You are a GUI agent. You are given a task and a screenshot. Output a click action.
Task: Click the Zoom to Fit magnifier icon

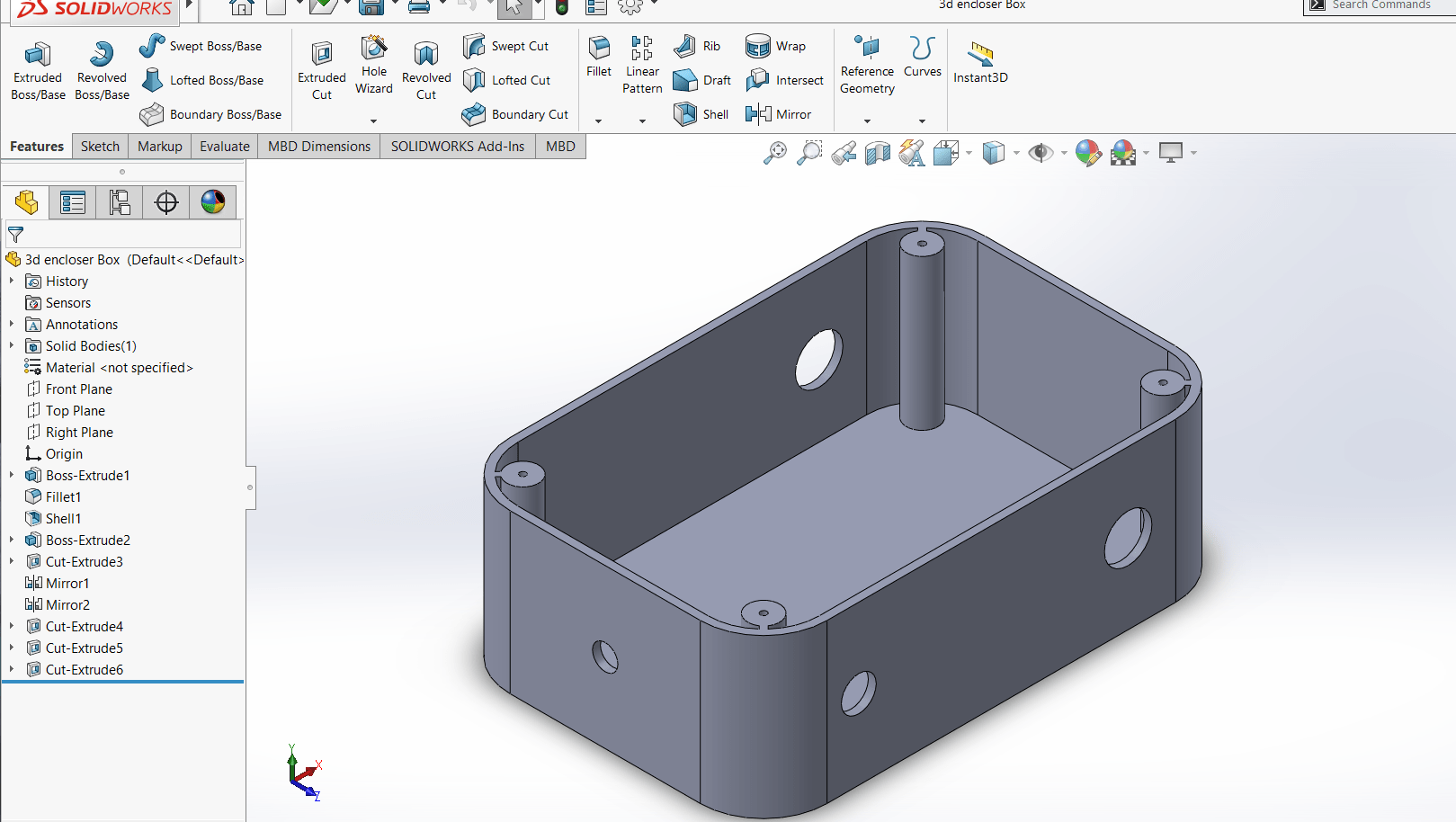[775, 153]
